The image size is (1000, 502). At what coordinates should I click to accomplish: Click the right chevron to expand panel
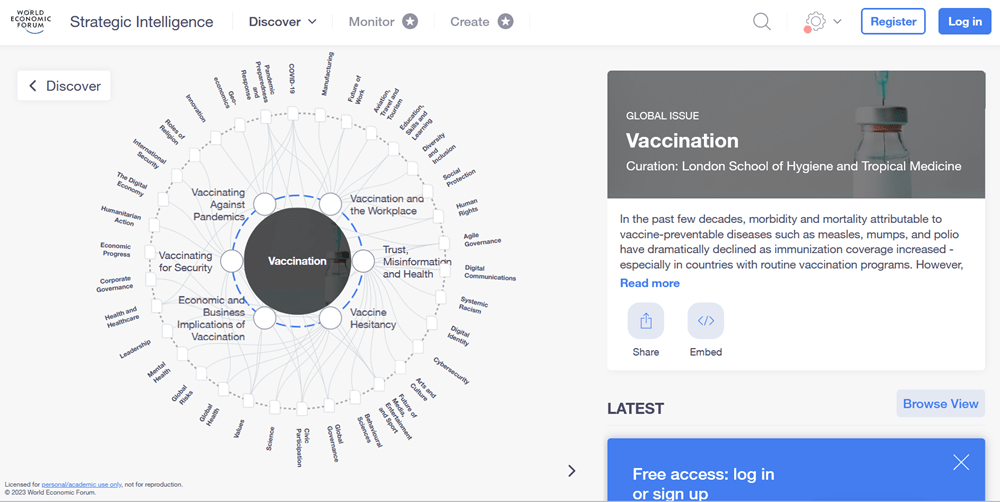(572, 471)
